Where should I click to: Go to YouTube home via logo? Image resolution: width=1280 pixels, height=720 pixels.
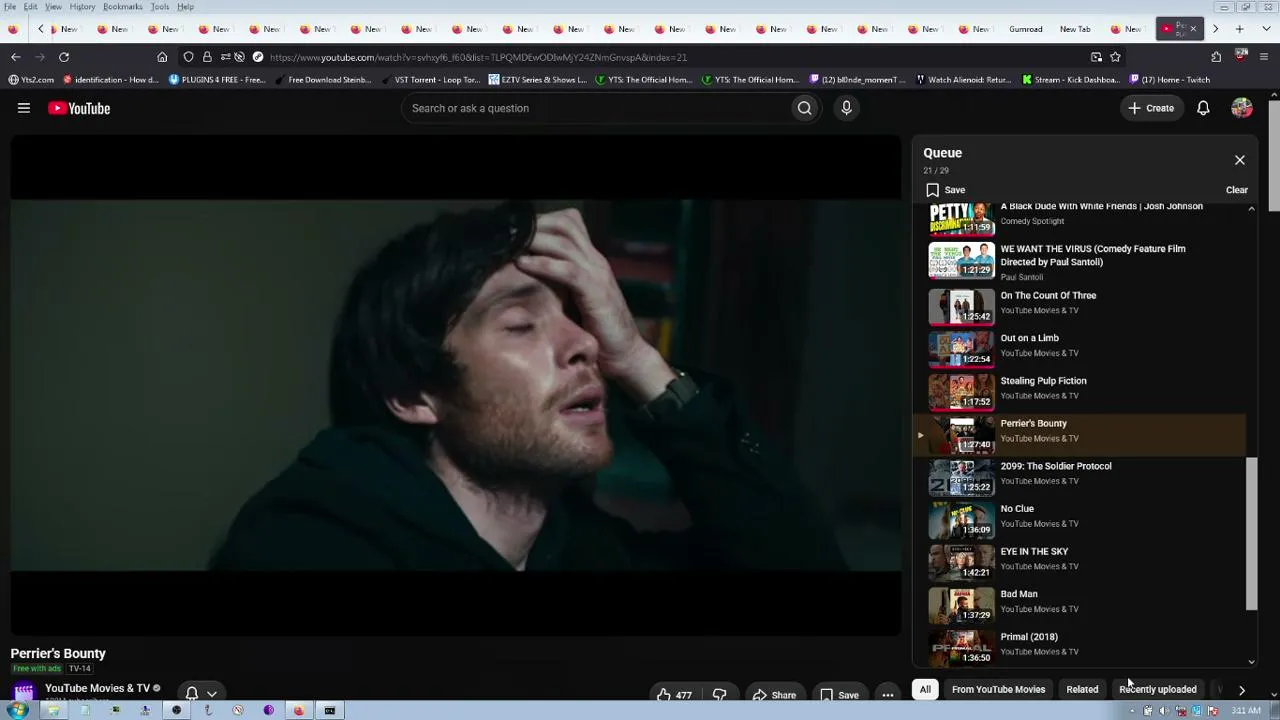[79, 108]
